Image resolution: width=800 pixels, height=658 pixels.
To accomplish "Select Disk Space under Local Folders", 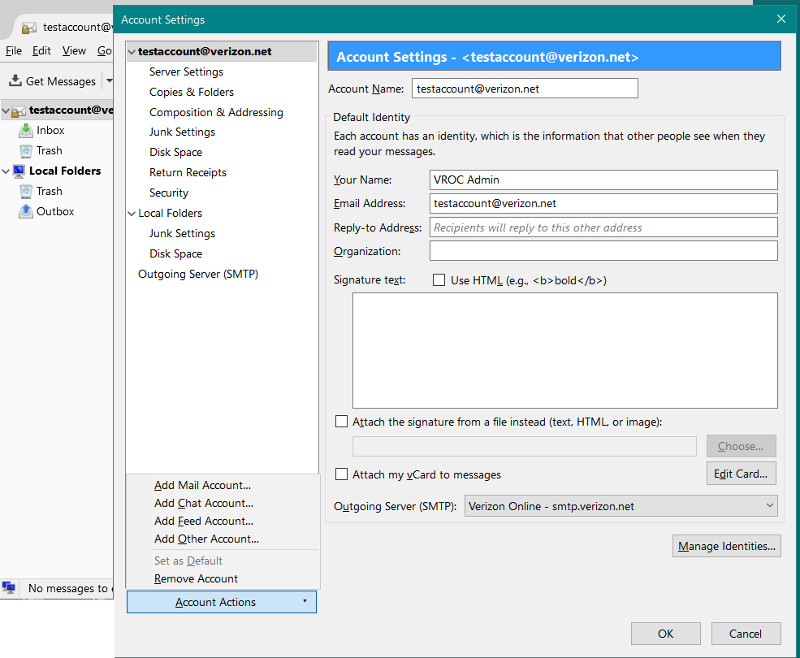I will pyautogui.click(x=176, y=254).
